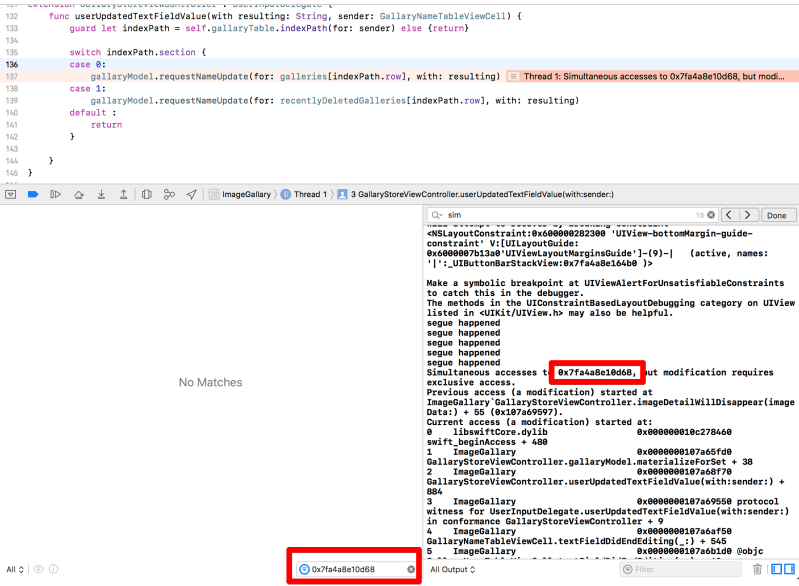
Task: Clear the variables filter text
Action: pyautogui.click(x=411, y=569)
